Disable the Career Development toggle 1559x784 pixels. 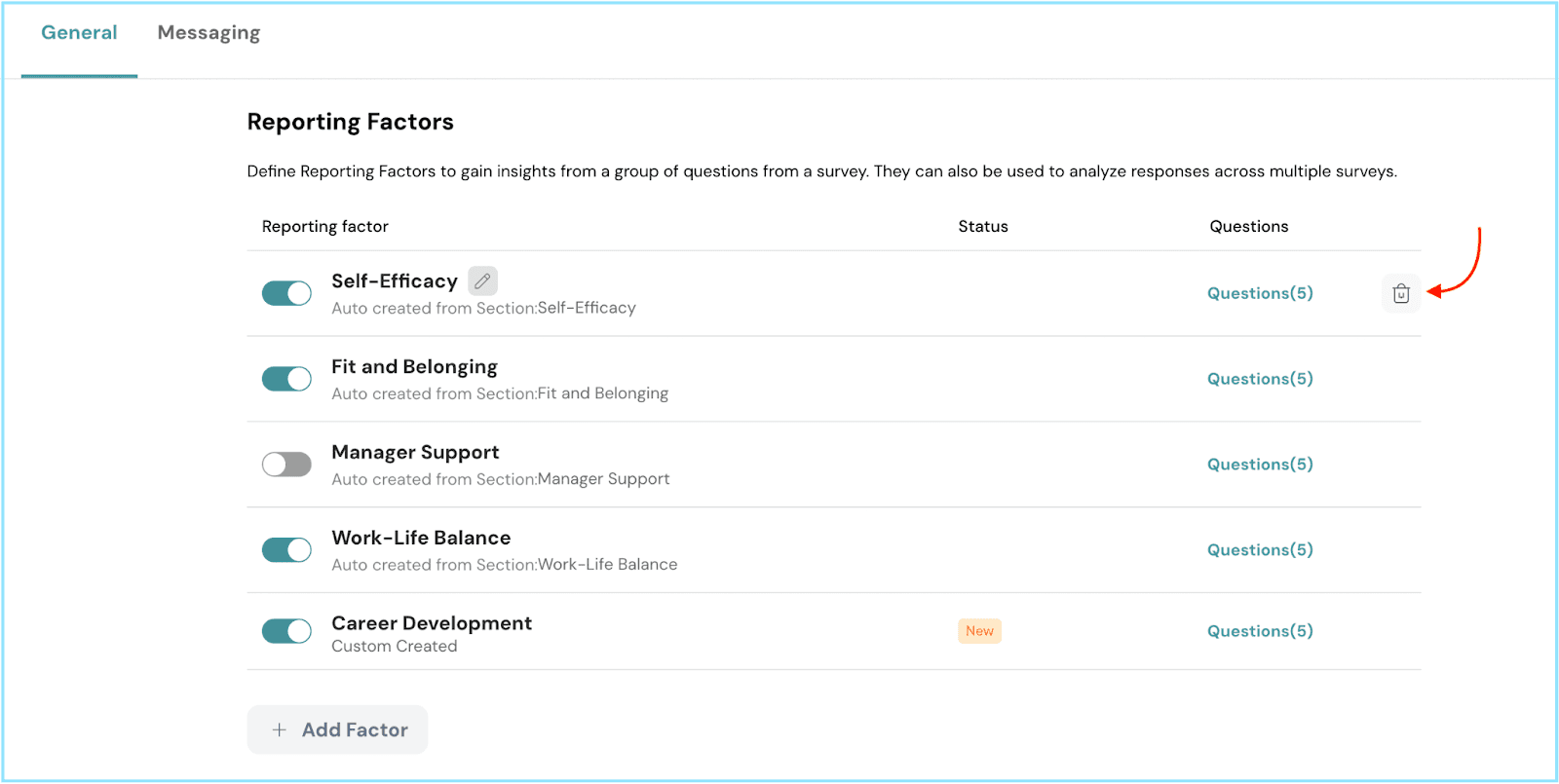[286, 631]
